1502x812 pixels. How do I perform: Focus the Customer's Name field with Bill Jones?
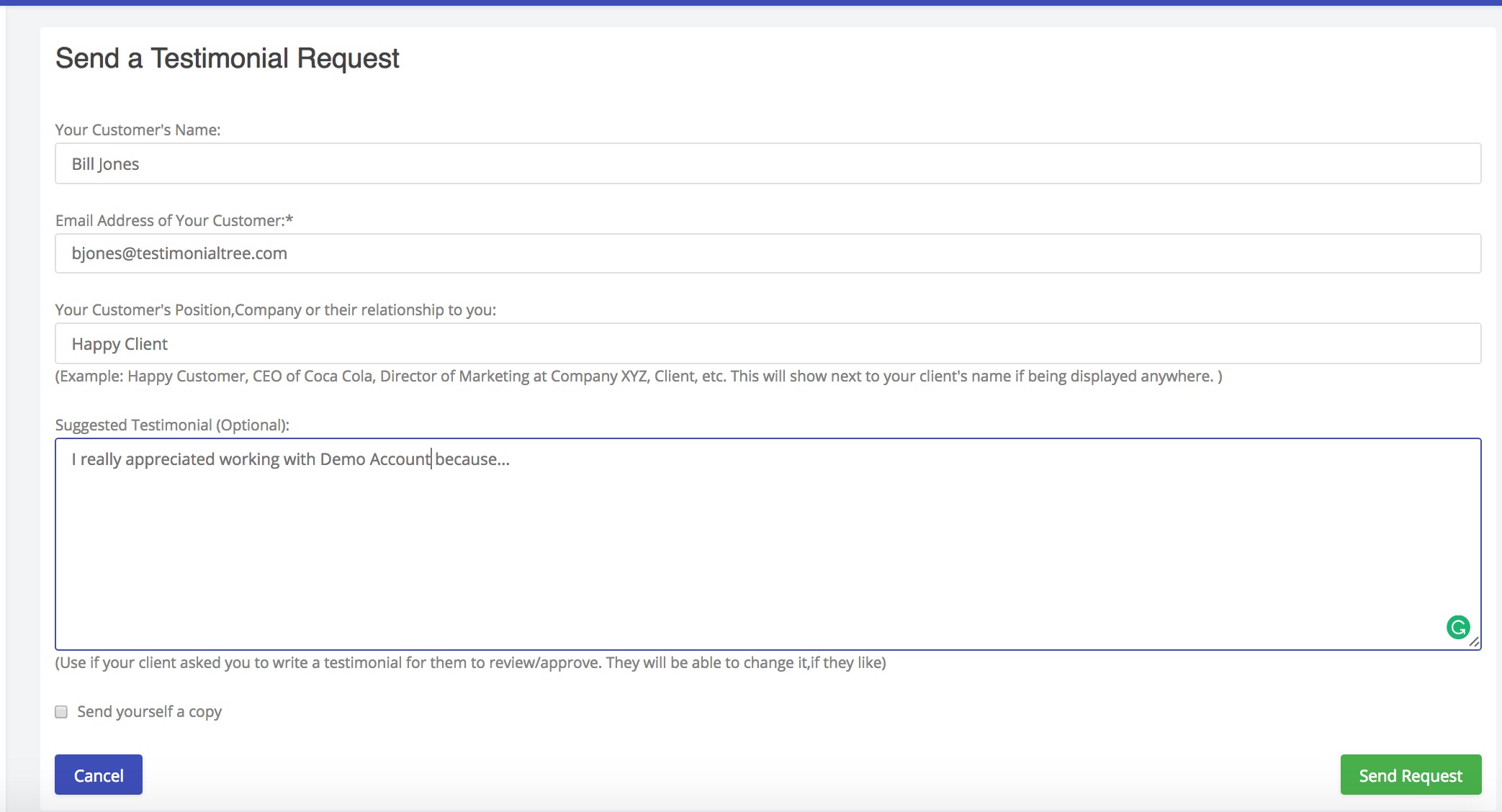click(768, 163)
